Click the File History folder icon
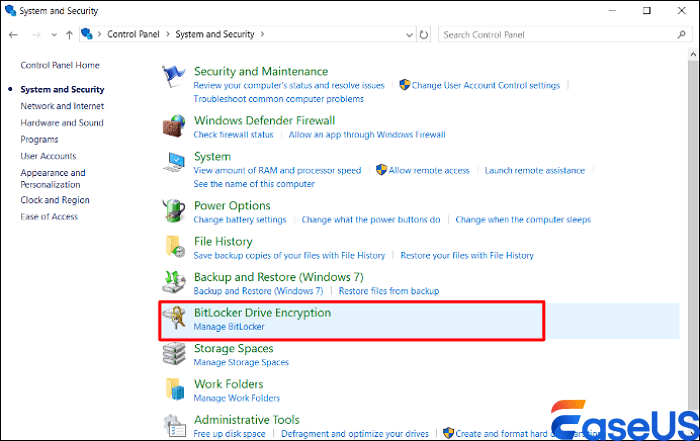Screen dimensions: 700x441 pos(175,246)
